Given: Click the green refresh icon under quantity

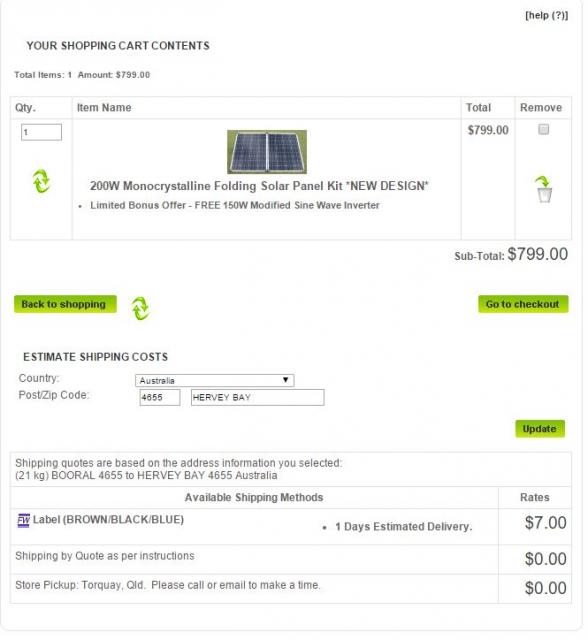Looking at the screenshot, I should click(x=41, y=181).
